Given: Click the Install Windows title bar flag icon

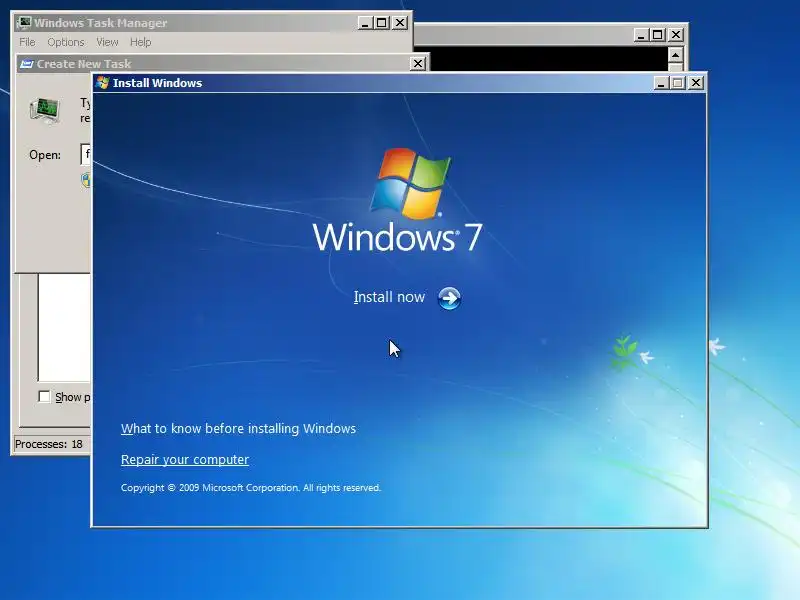Looking at the screenshot, I should click(103, 83).
